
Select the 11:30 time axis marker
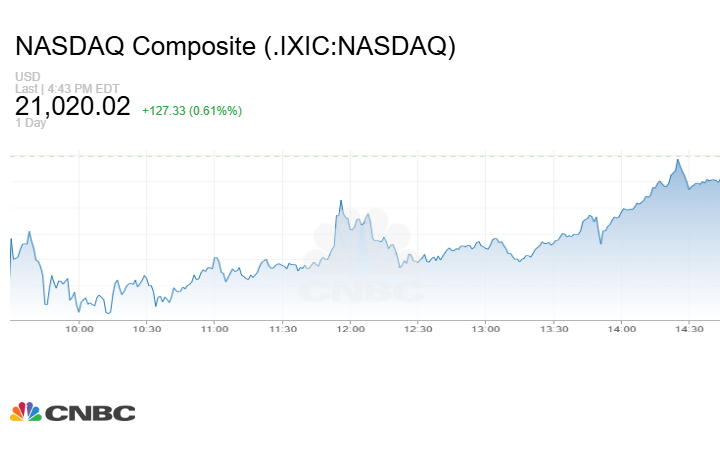[x=283, y=329]
